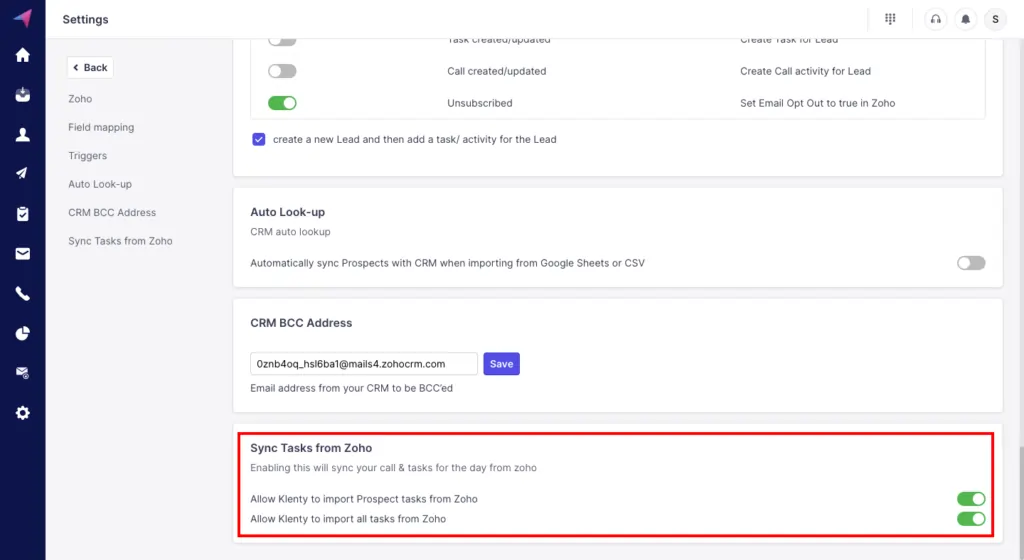Open the Home dashboard icon
Viewport: 1024px width, 560px height.
[23, 55]
